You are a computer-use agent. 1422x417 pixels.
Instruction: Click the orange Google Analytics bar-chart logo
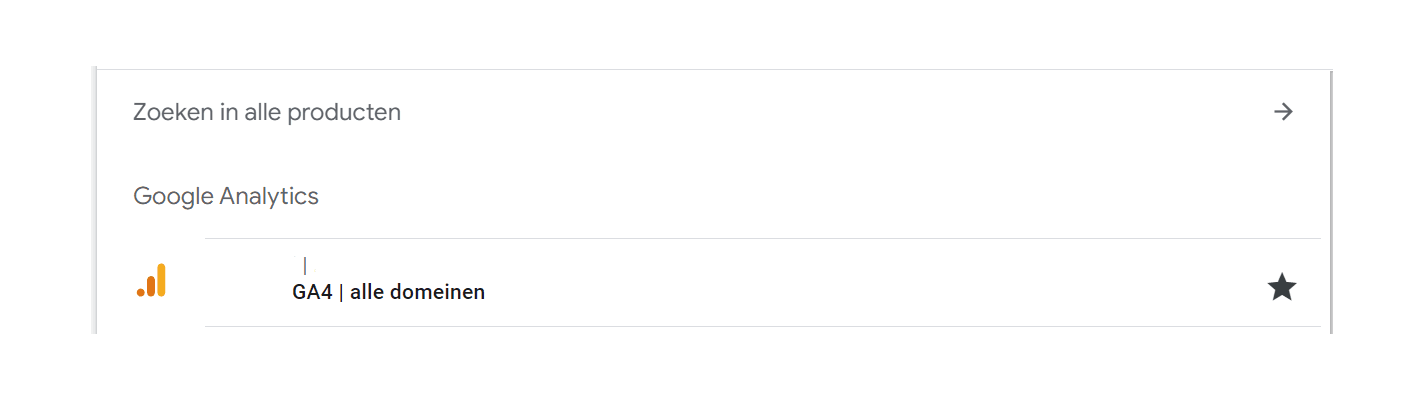pos(151,281)
